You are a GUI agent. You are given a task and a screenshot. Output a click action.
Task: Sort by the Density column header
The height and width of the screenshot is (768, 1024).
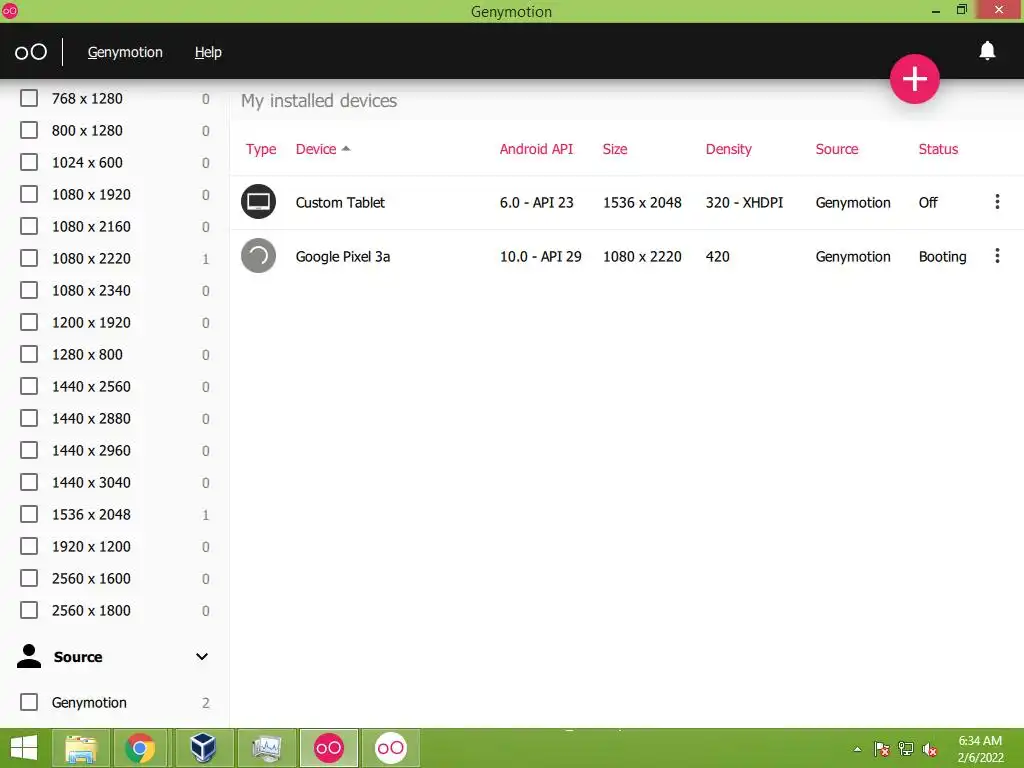tap(729, 149)
